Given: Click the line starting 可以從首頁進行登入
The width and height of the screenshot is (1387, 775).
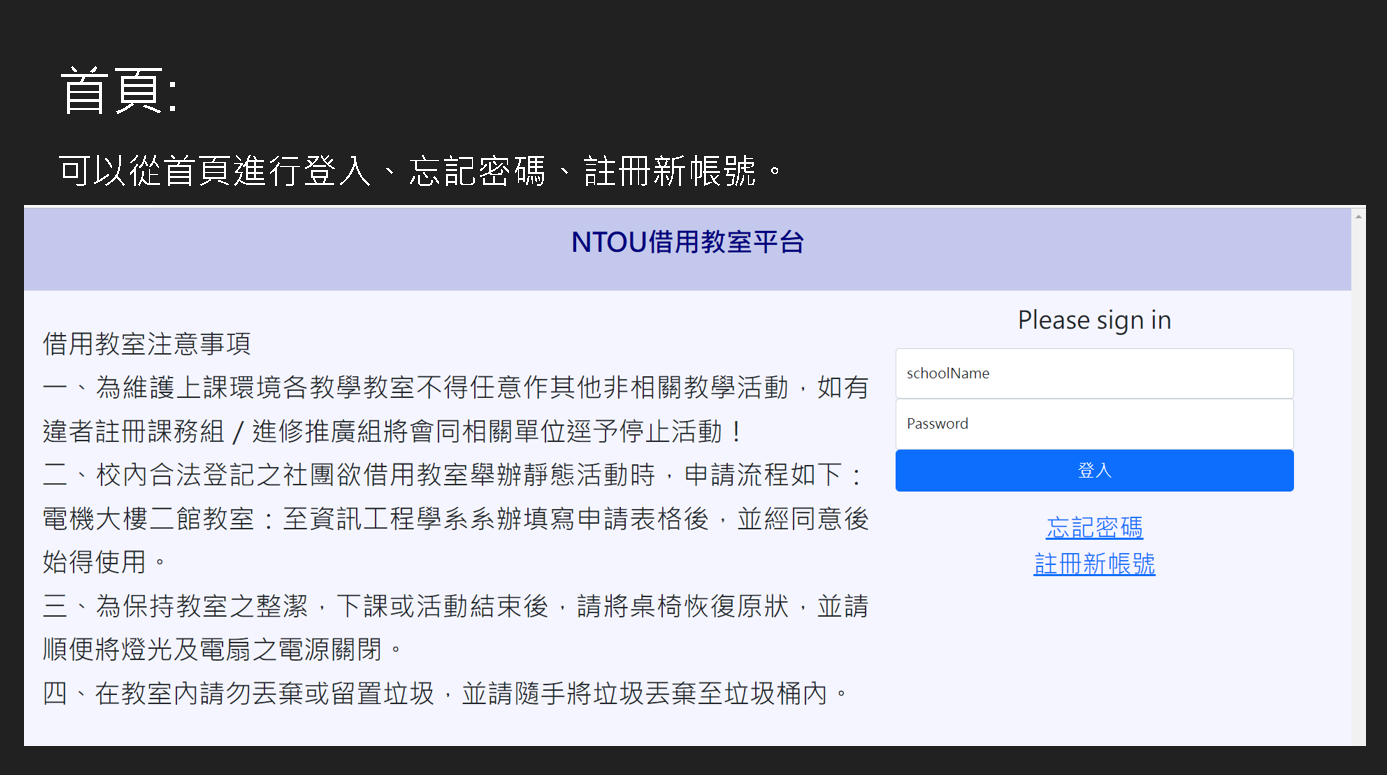Looking at the screenshot, I should (x=422, y=171).
